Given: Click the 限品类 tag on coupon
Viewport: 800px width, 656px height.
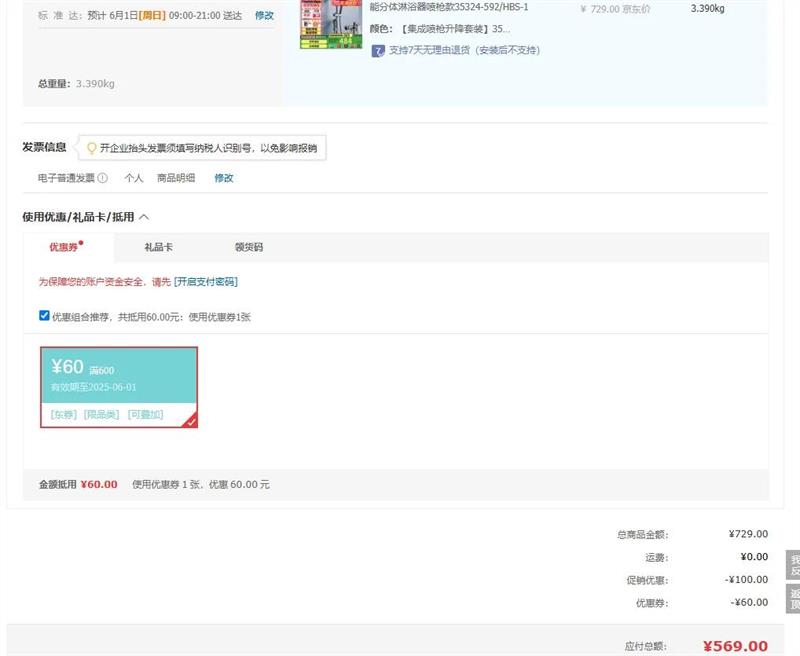Looking at the screenshot, I should tap(101, 414).
